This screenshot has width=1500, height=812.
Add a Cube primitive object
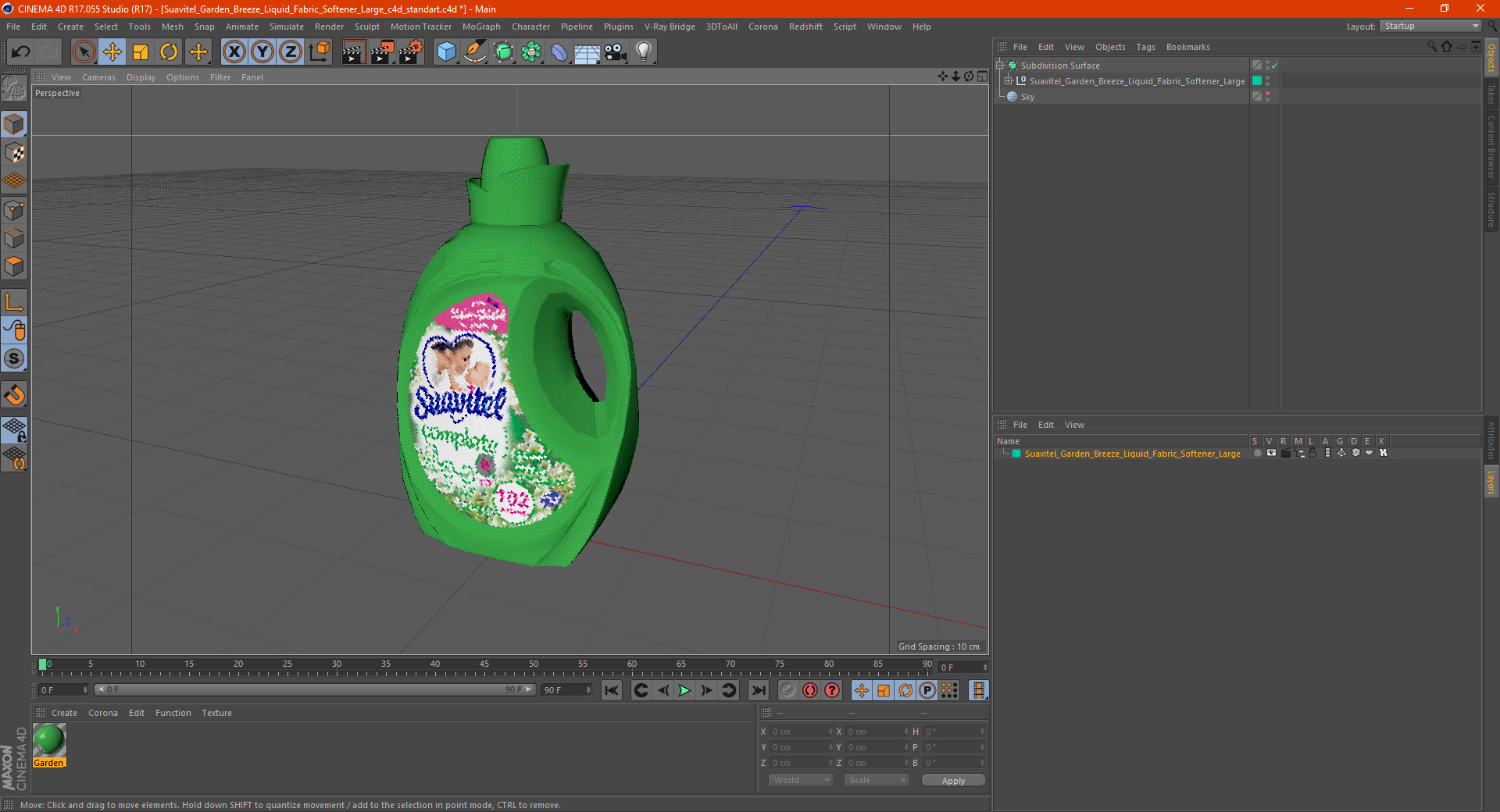click(446, 52)
